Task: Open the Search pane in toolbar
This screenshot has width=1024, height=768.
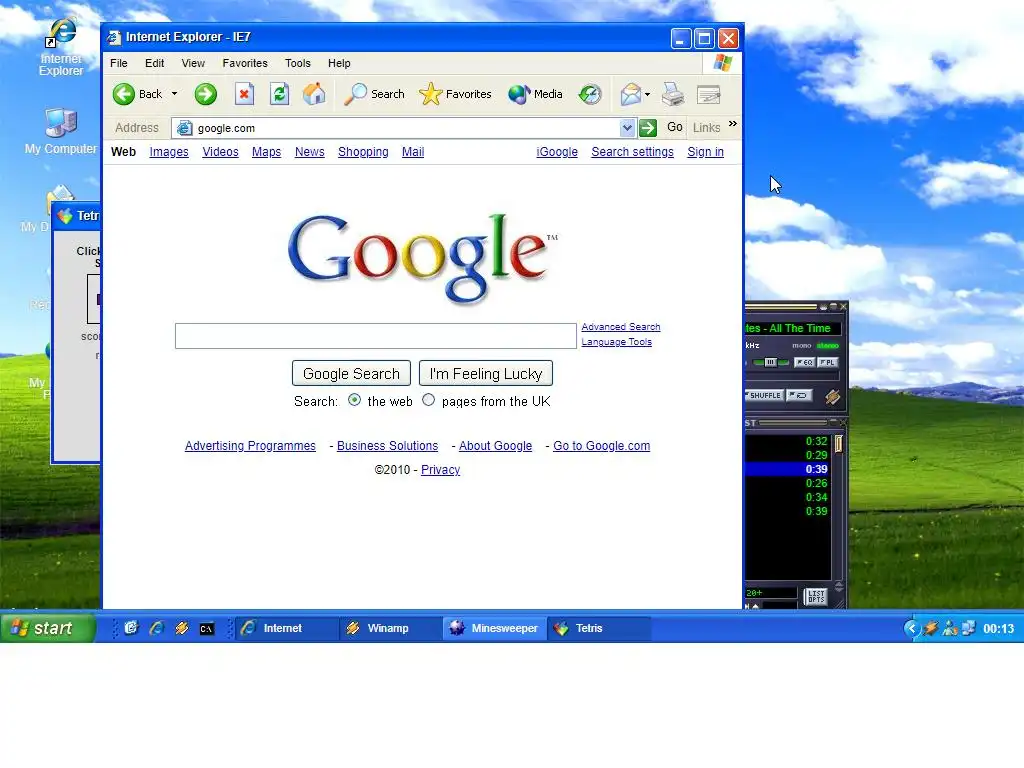Action: 375,94
